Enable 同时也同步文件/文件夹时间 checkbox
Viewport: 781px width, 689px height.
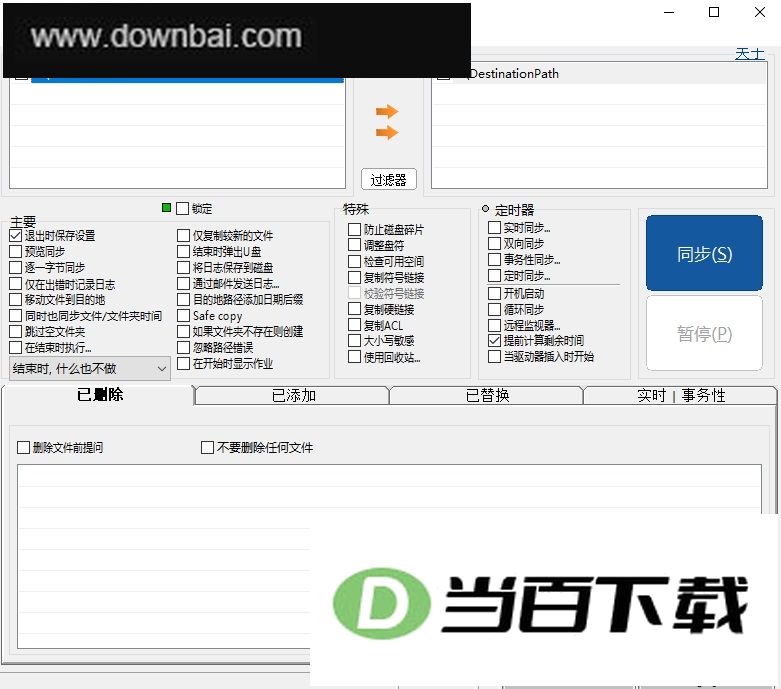pos(16,316)
